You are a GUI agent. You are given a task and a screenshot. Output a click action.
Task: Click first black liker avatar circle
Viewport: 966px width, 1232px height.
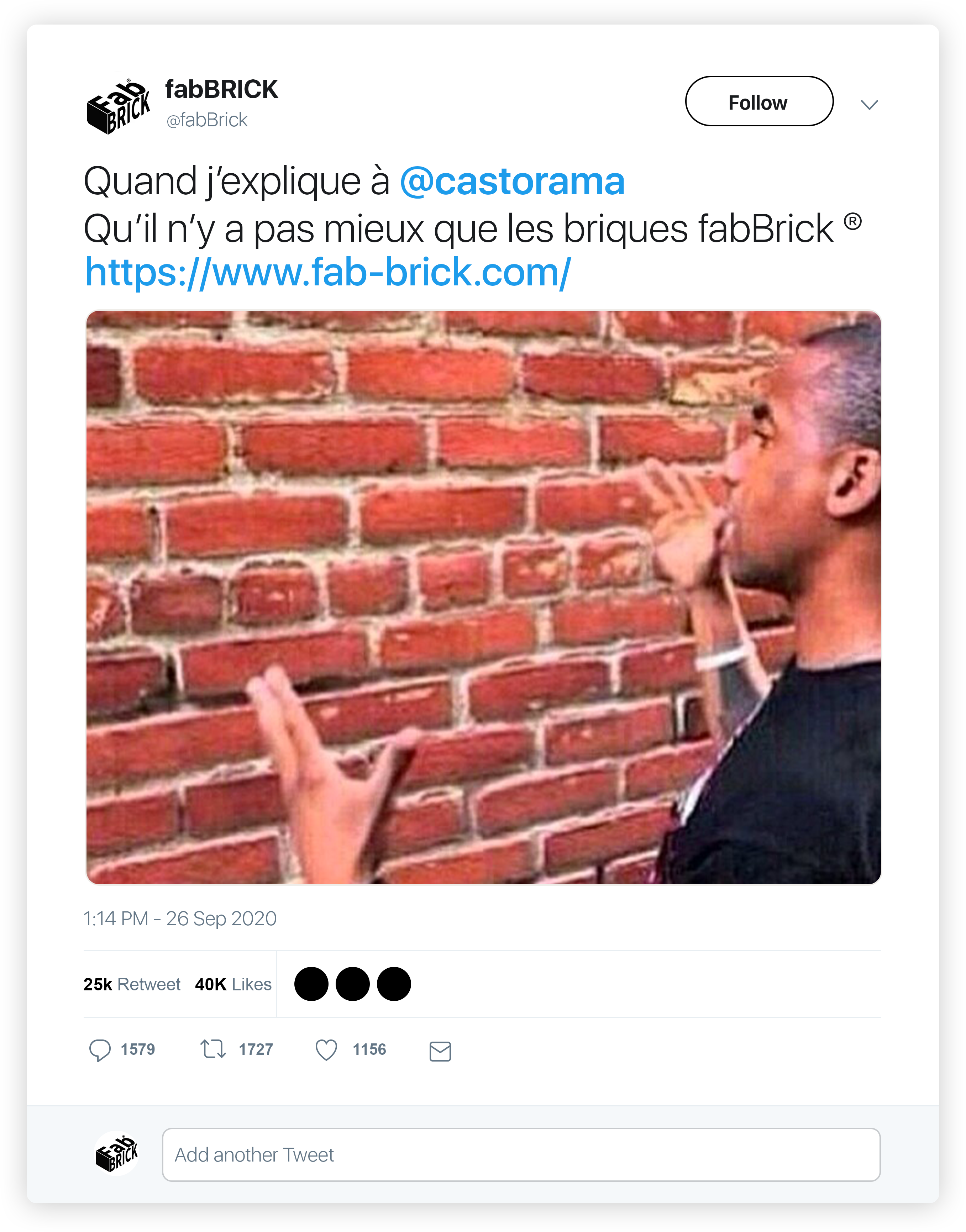coord(311,984)
